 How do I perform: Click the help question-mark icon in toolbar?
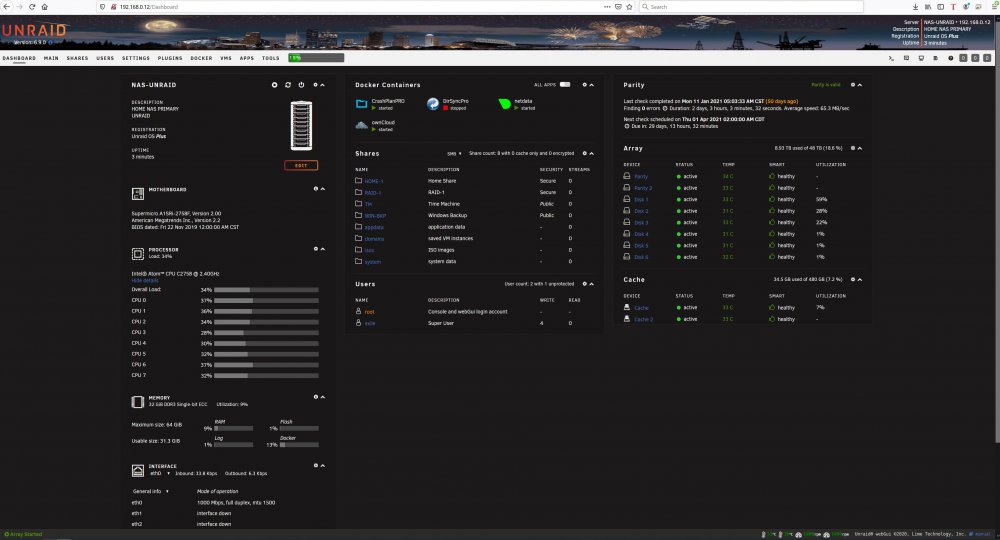(x=950, y=58)
